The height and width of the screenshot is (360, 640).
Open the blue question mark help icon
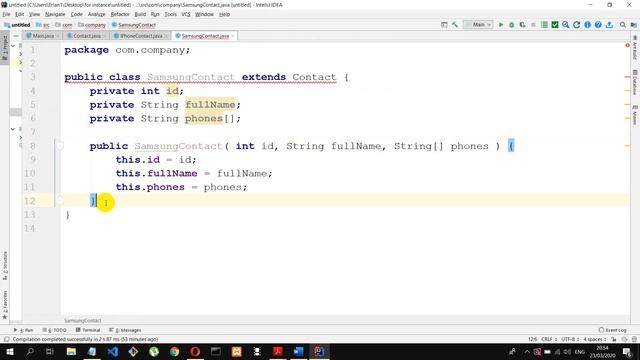[x=598, y=25]
